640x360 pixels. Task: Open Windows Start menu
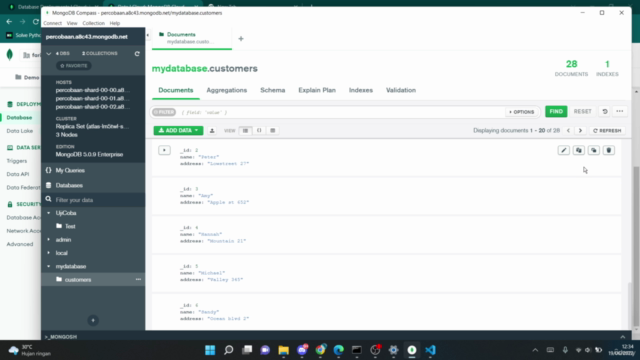click(210, 350)
